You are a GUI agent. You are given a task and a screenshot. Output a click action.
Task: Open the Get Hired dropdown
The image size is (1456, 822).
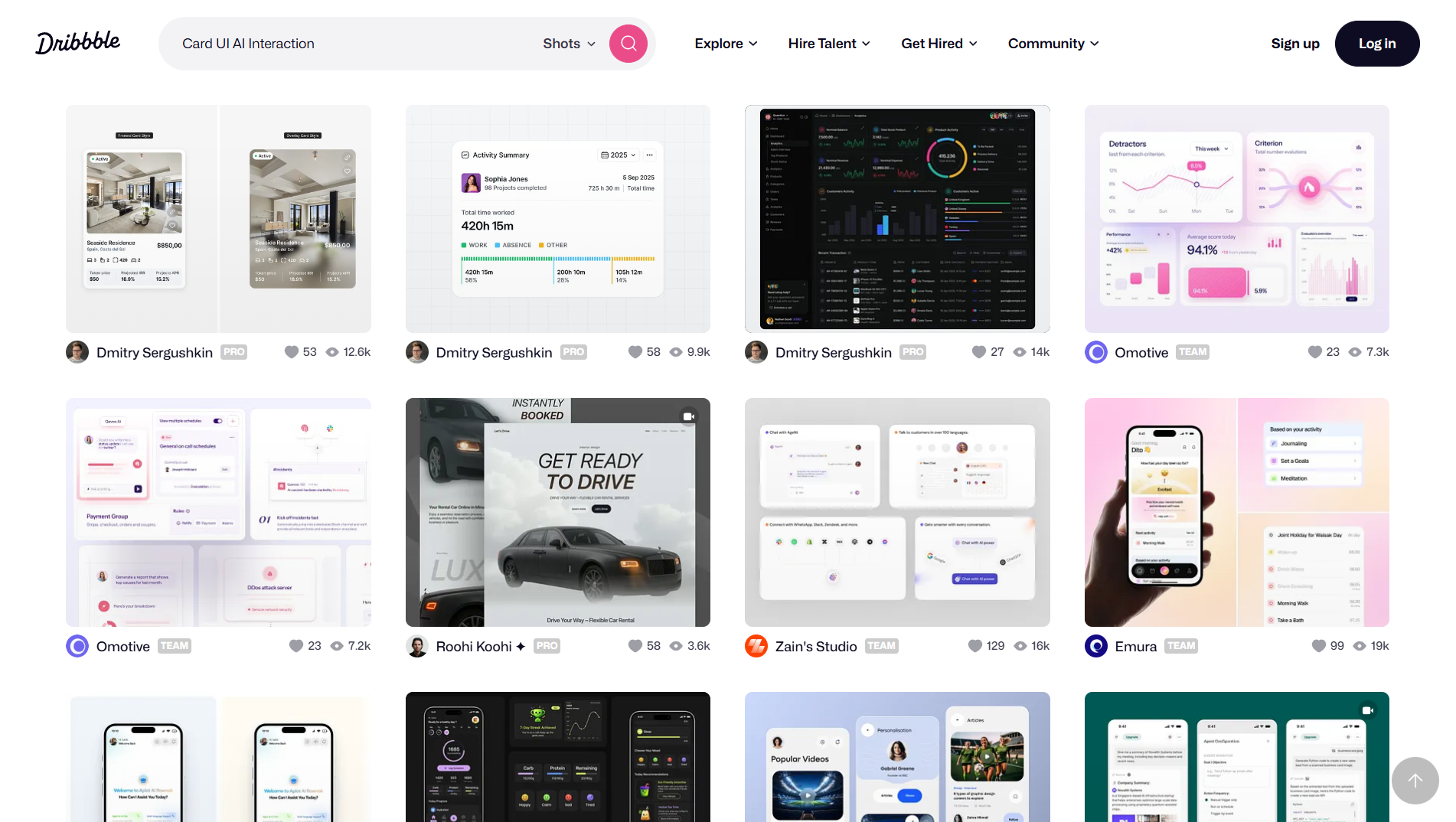pos(939,44)
